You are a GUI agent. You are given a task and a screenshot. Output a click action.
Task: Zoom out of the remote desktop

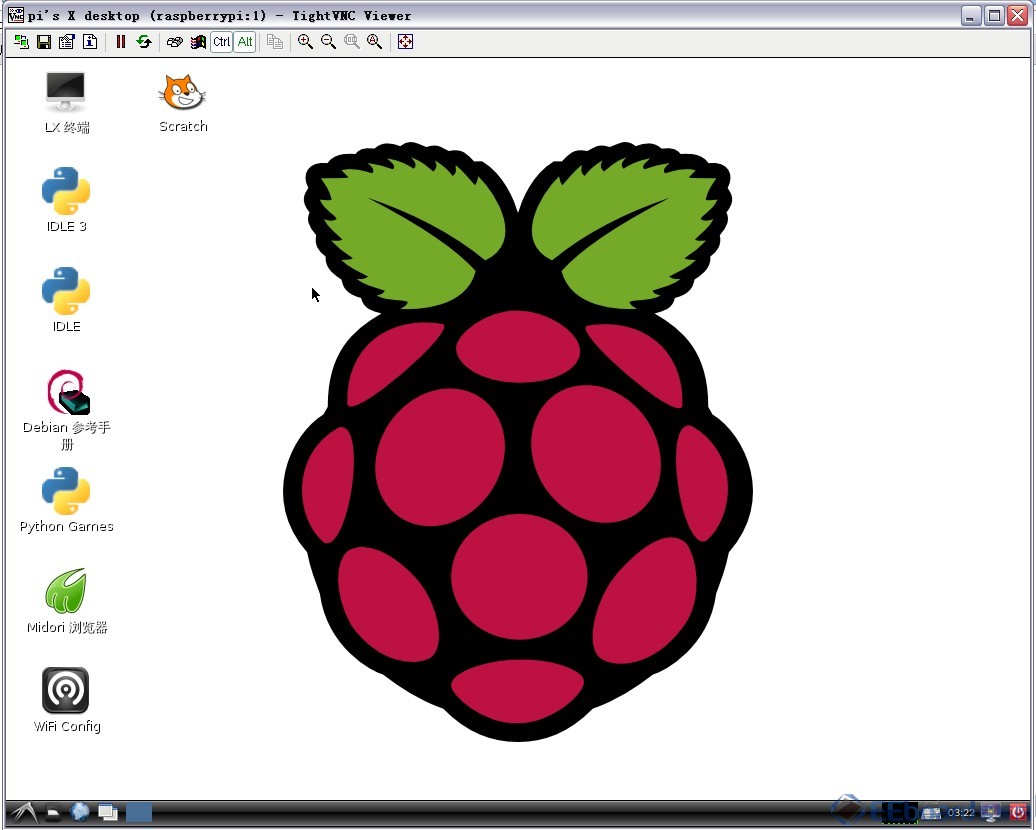(x=328, y=42)
